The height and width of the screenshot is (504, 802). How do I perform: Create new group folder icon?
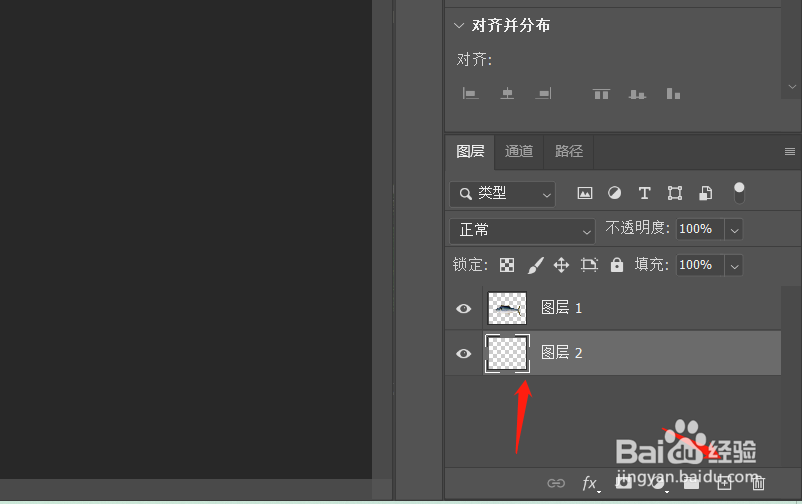[691, 484]
